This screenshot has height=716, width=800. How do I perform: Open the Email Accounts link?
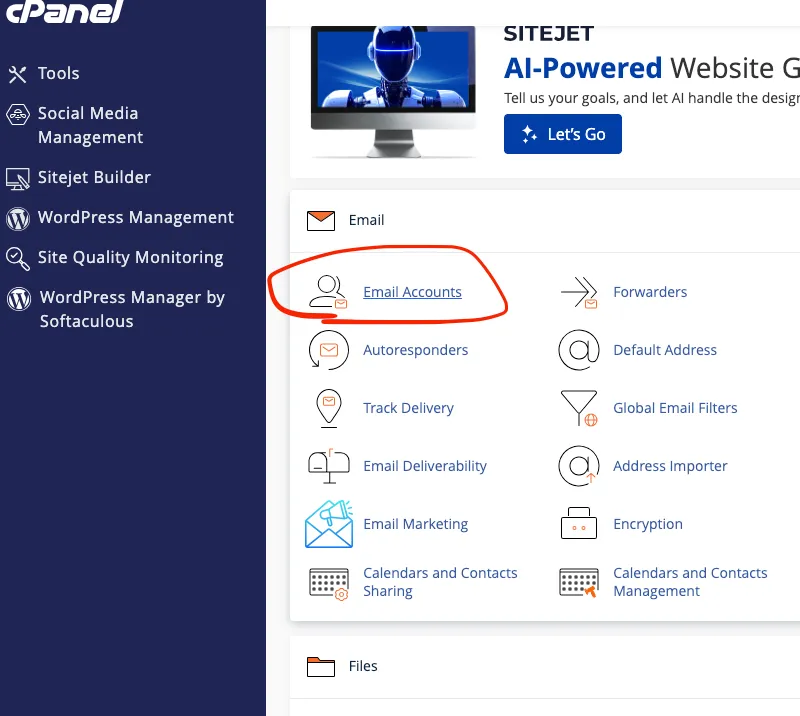pyautogui.click(x=412, y=292)
